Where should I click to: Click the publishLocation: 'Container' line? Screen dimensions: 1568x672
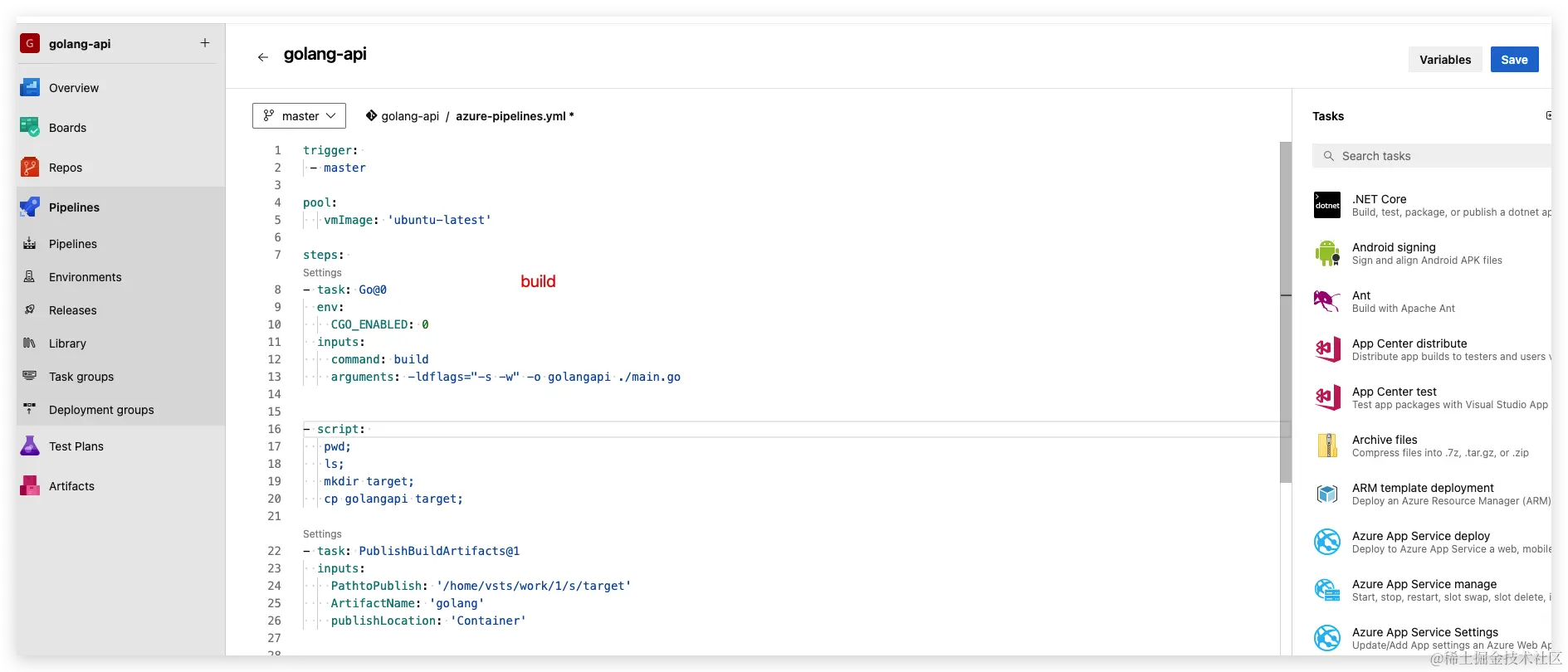point(428,621)
